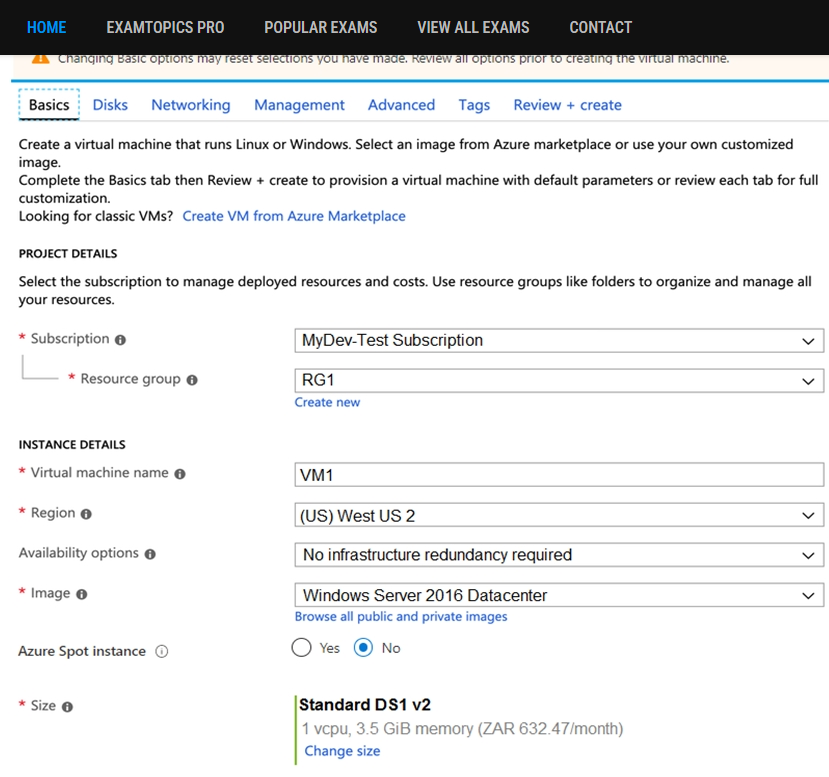This screenshot has width=829, height=777.
Task: Open the Subscription dropdown
Action: 559,340
